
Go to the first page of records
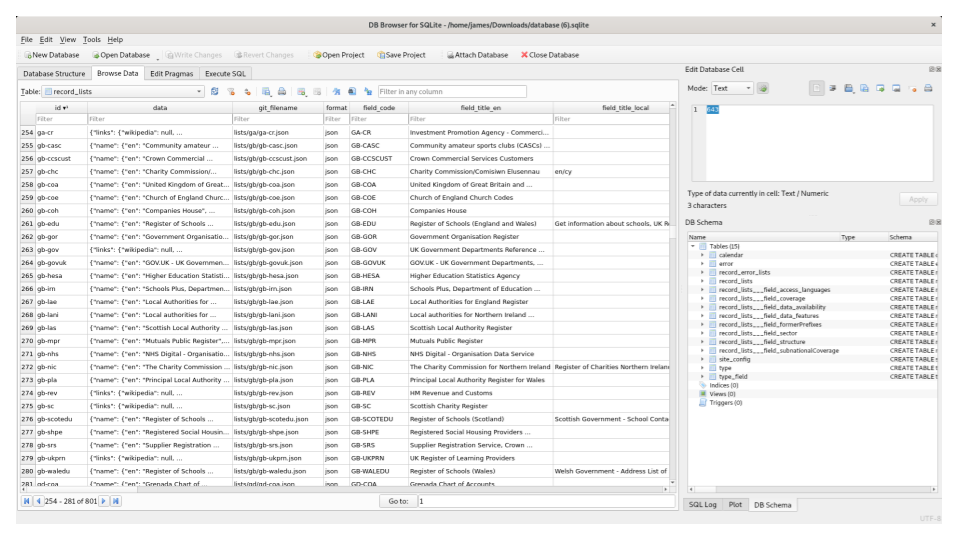(26, 501)
